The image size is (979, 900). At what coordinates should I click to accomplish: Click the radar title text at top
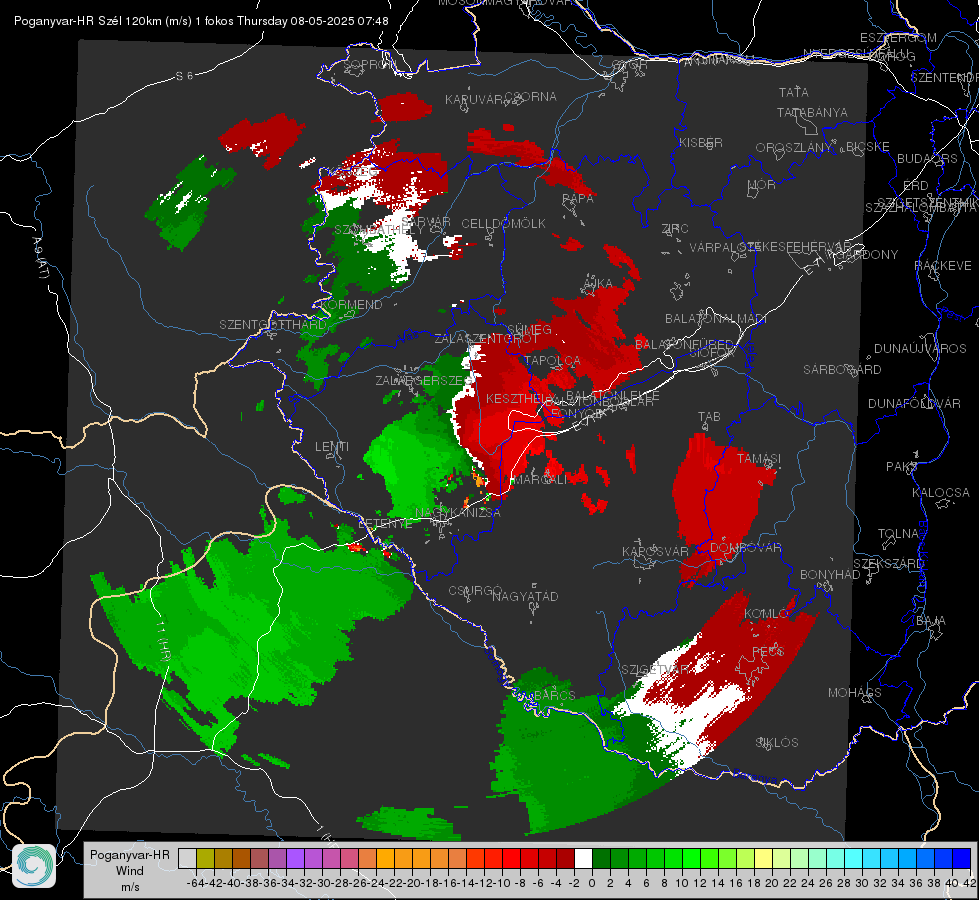click(201, 21)
